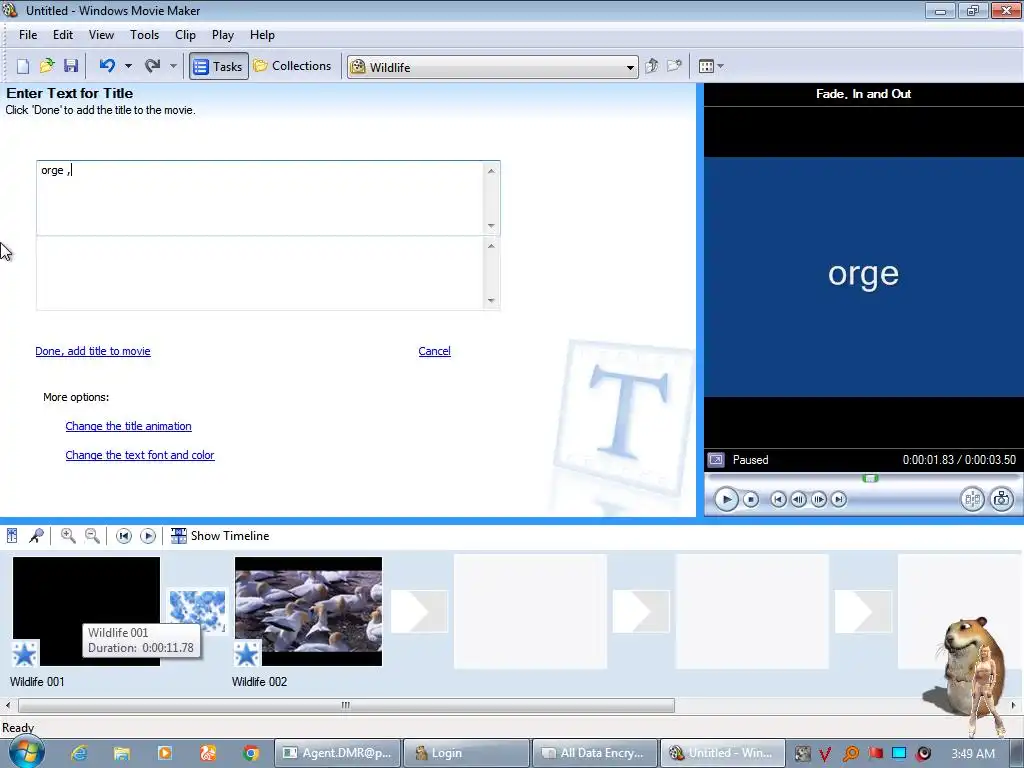Save the project with the floppy icon
Viewport: 1024px width, 768px height.
71,66
